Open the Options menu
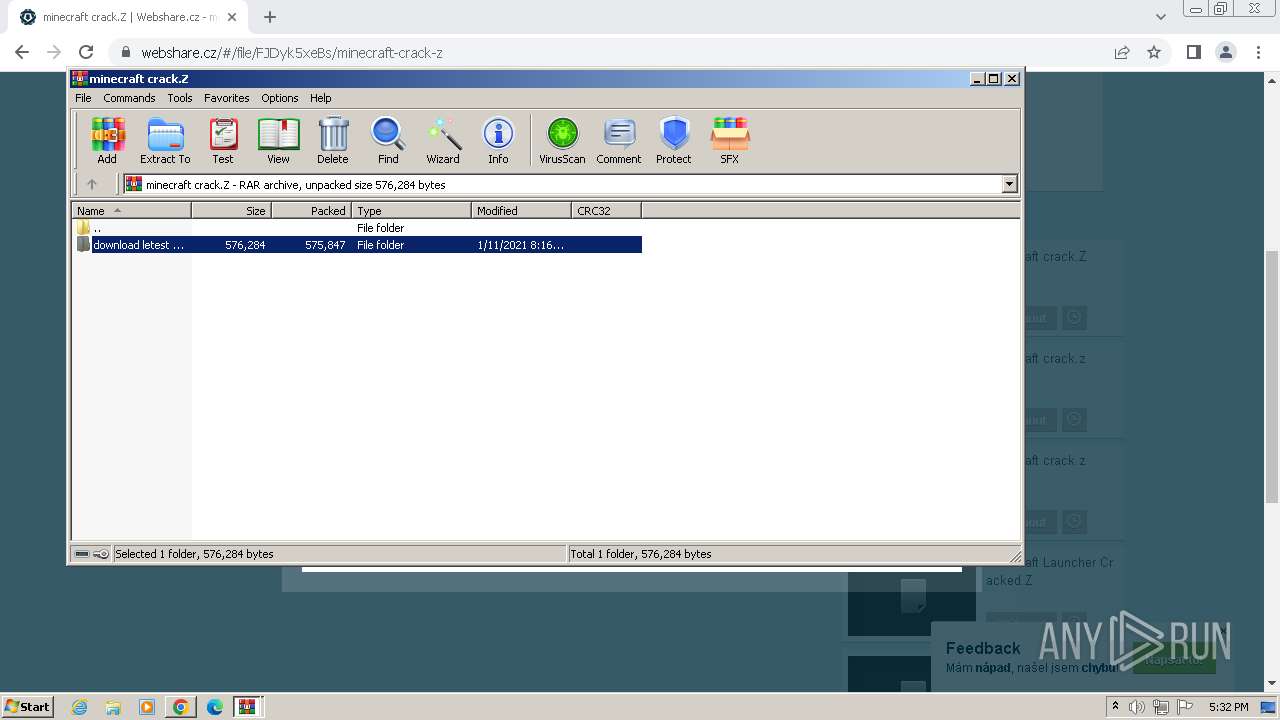1280x720 pixels. click(x=280, y=98)
